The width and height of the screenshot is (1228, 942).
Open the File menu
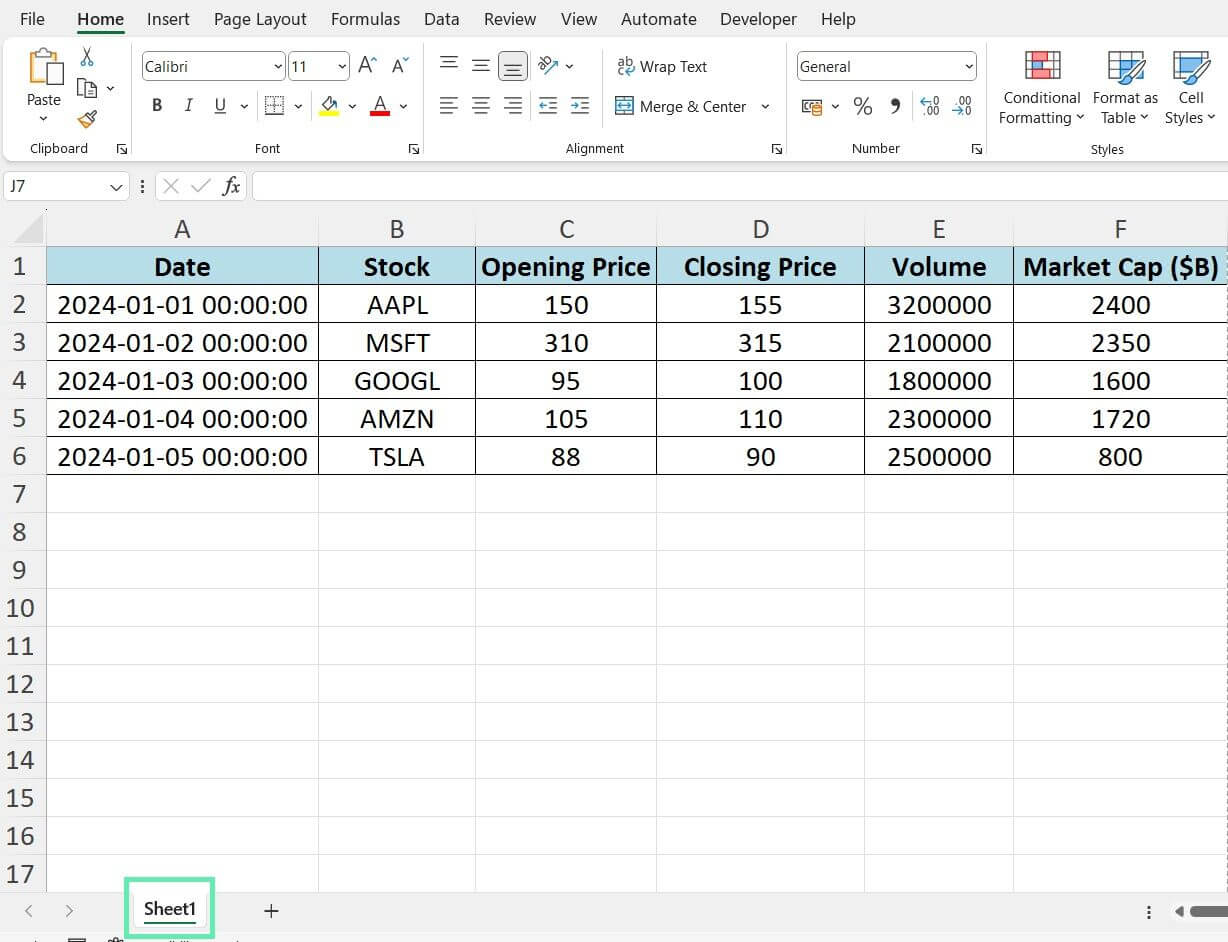click(32, 19)
